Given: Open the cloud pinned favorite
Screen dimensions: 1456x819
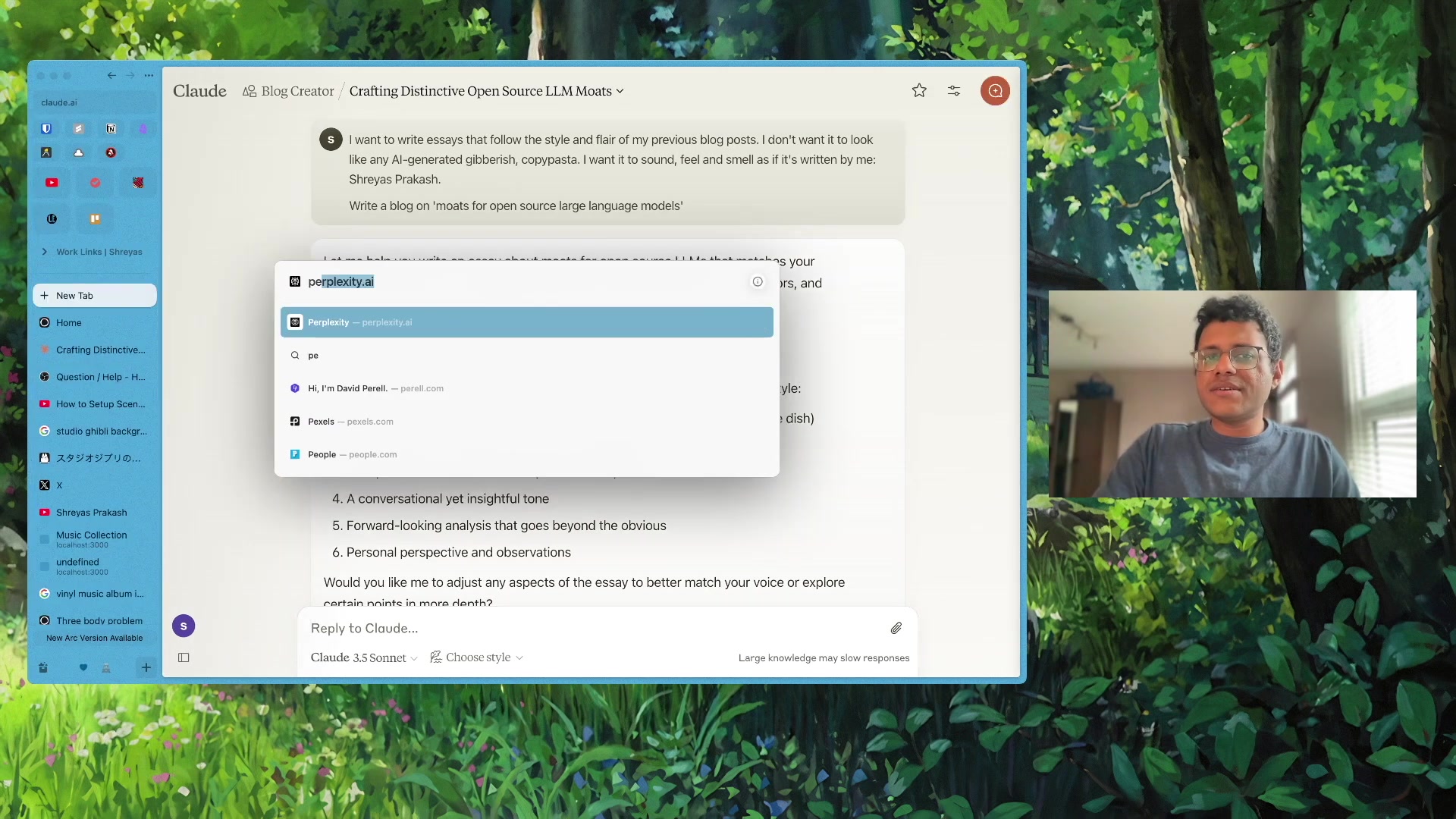Looking at the screenshot, I should point(79,152).
